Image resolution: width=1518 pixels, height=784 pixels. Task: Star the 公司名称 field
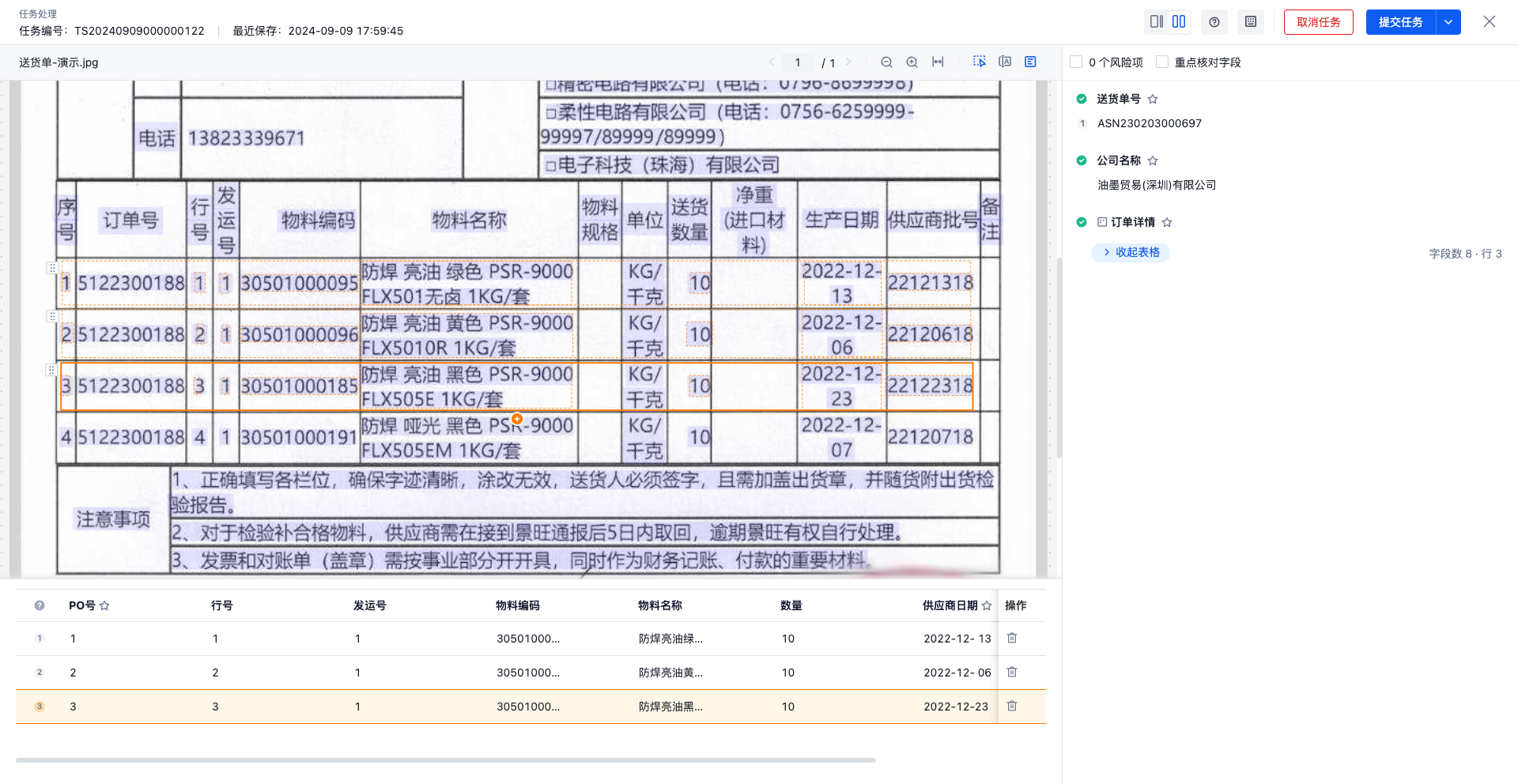click(1153, 160)
